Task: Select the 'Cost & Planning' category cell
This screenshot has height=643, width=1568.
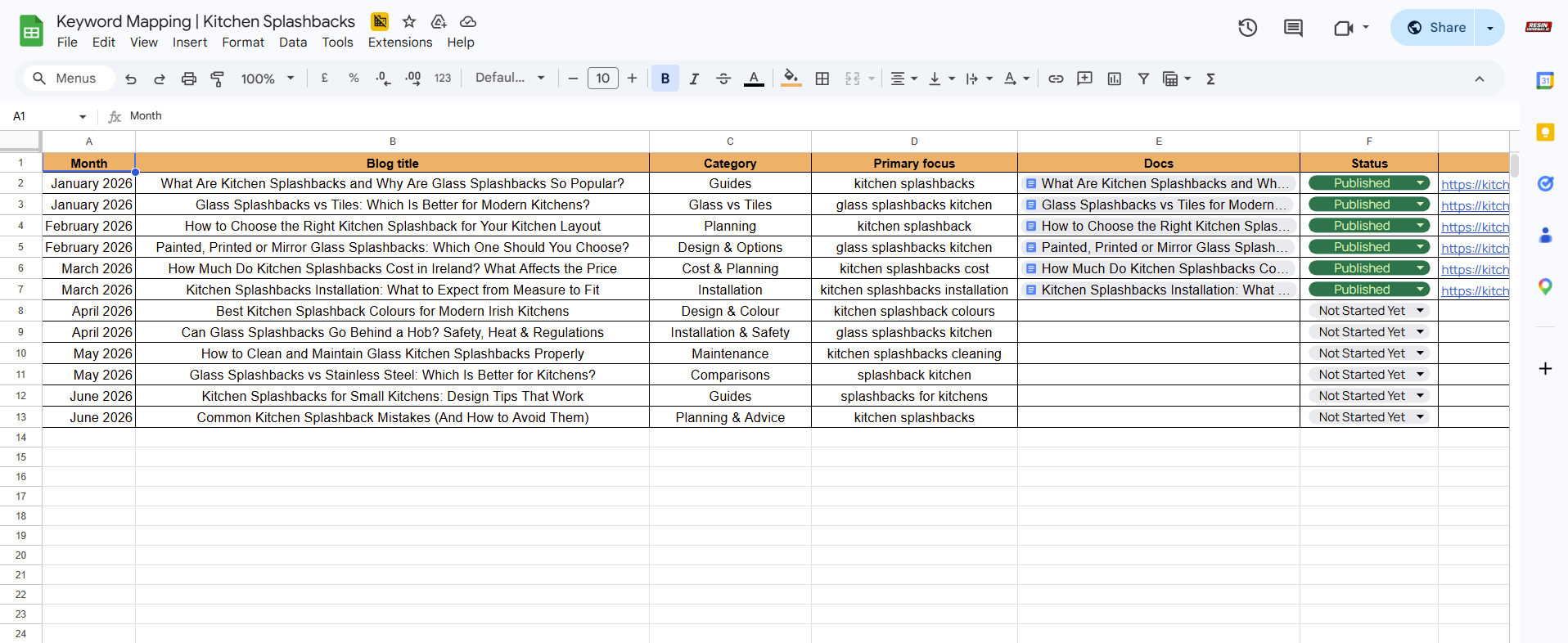Action: 730,268
